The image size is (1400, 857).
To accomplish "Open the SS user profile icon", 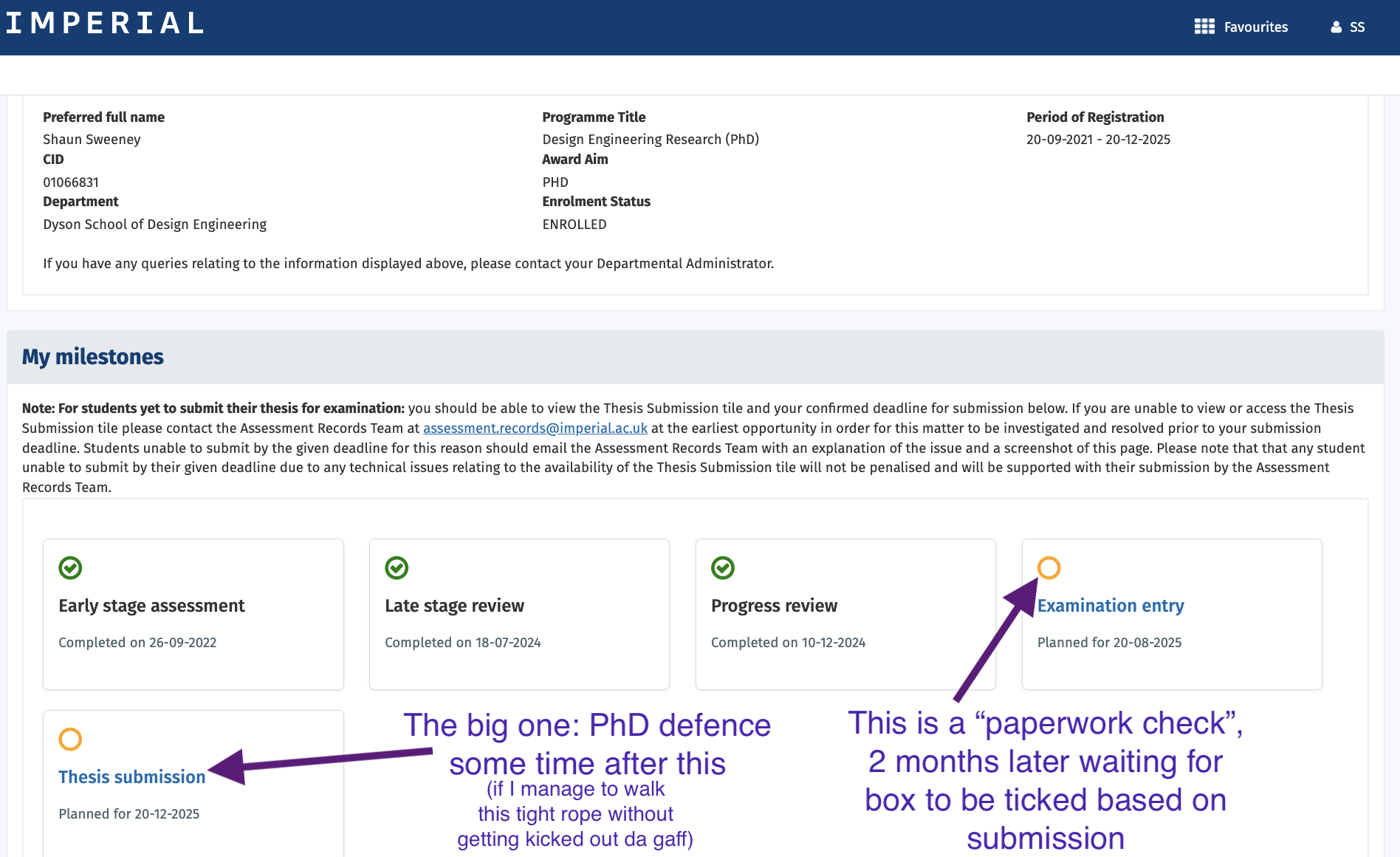I will pyautogui.click(x=1336, y=27).
